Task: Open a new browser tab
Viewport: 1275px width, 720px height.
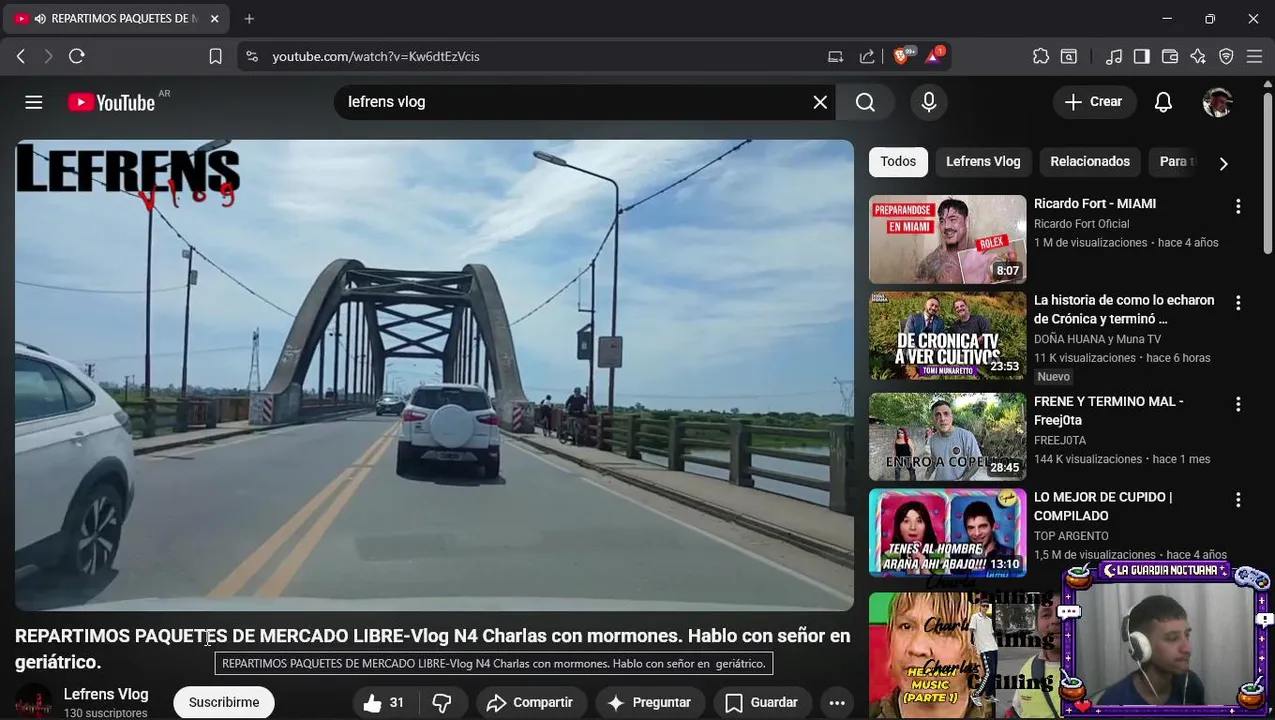Action: point(249,19)
